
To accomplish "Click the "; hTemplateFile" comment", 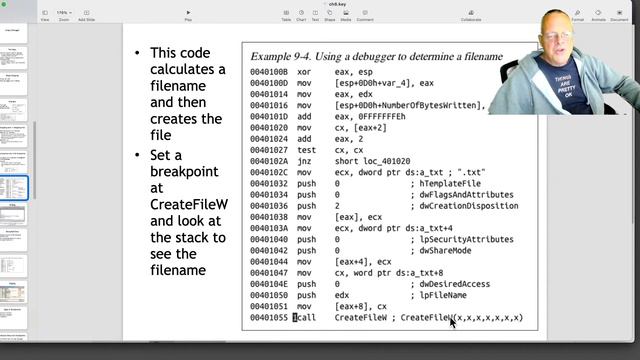I will [446, 184].
